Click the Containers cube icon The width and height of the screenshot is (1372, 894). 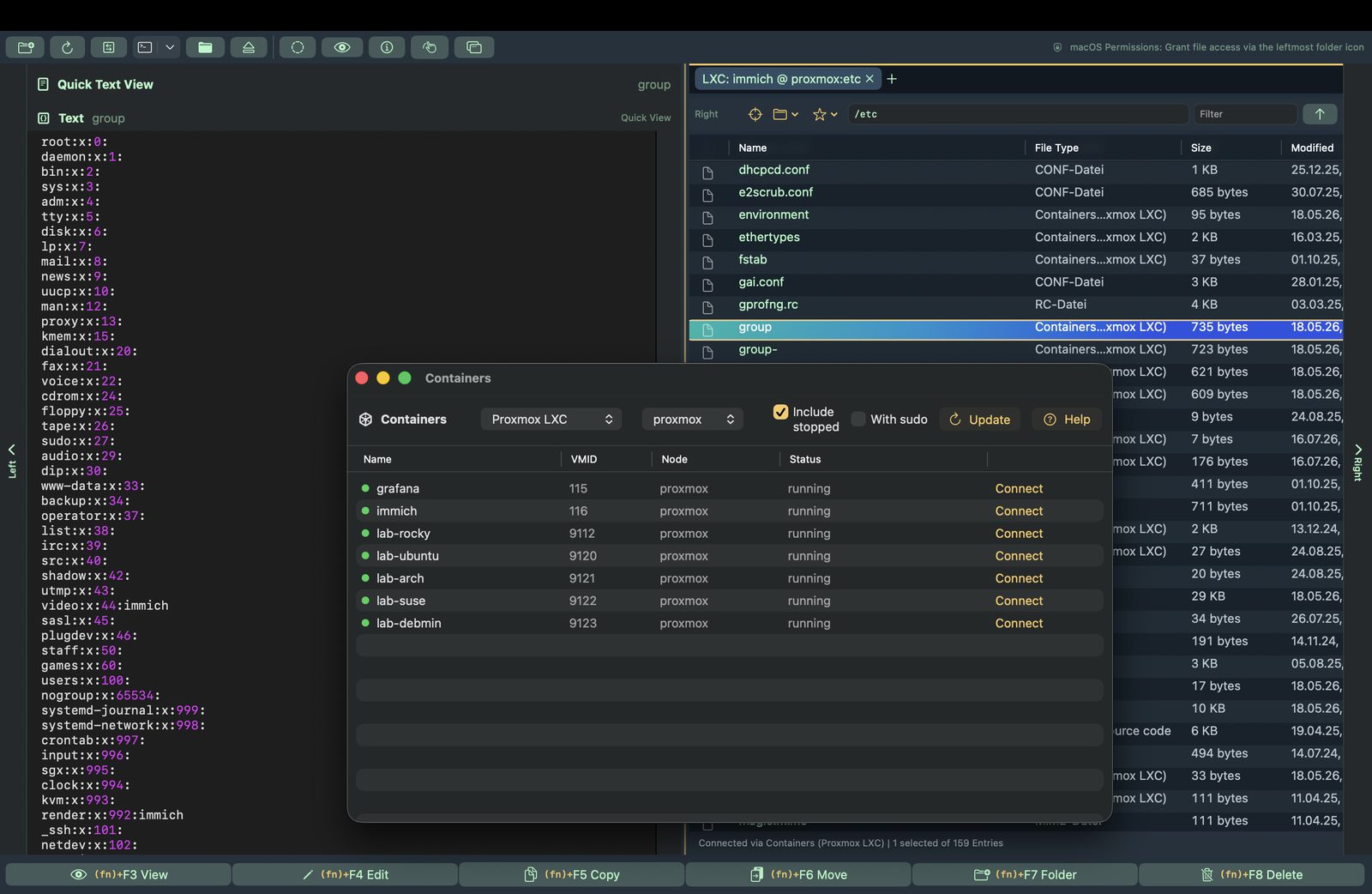point(365,419)
